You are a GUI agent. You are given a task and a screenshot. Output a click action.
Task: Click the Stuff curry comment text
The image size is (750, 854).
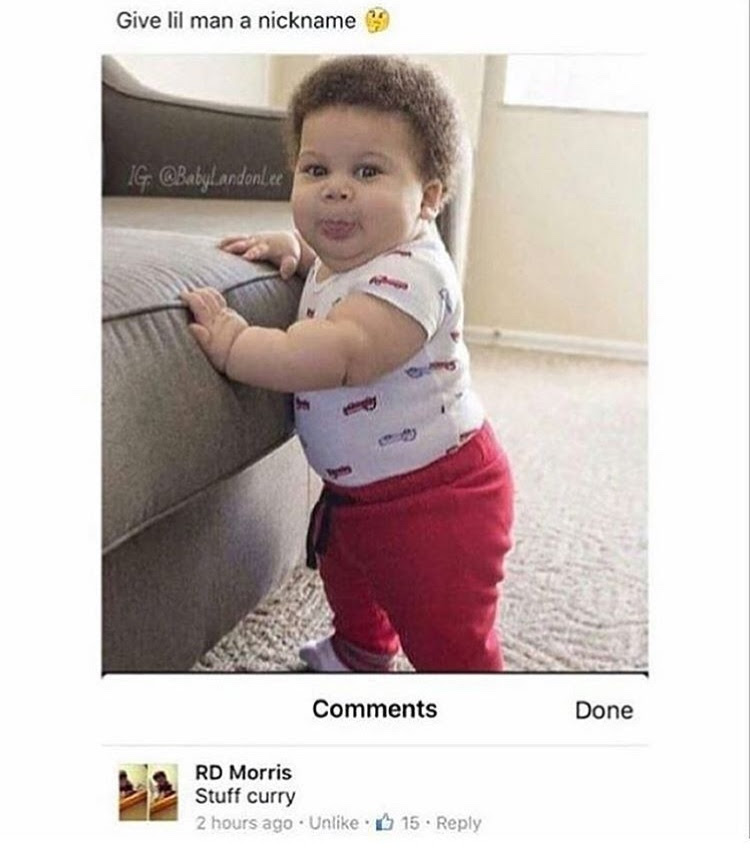[245, 796]
